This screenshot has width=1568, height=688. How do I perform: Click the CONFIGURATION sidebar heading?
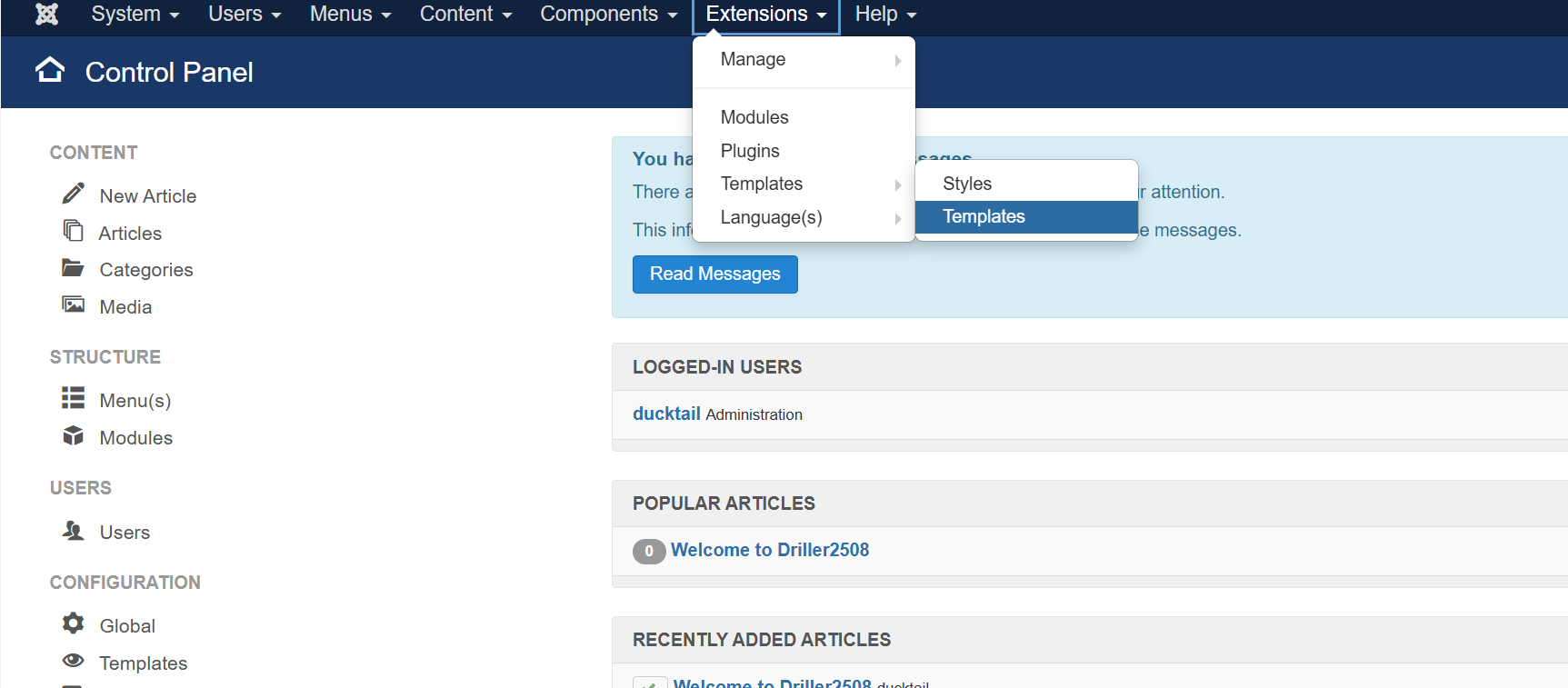125,583
